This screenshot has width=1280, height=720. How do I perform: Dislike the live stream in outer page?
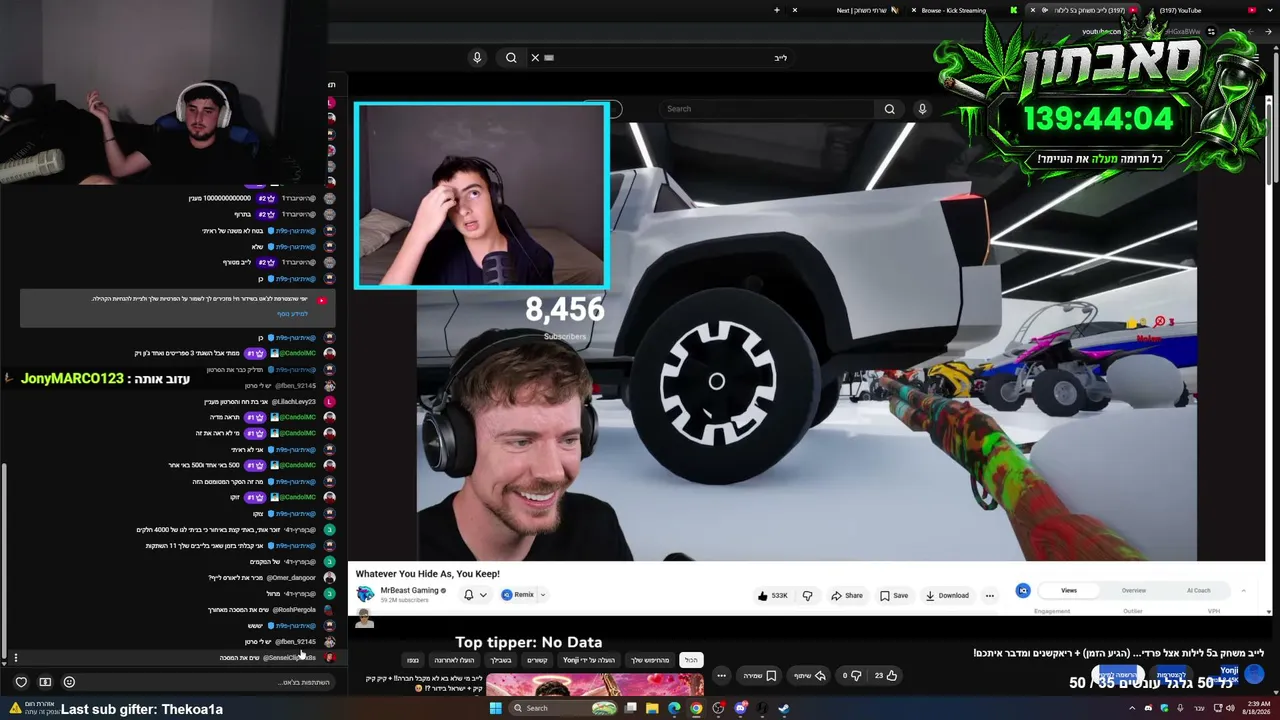coord(851,675)
